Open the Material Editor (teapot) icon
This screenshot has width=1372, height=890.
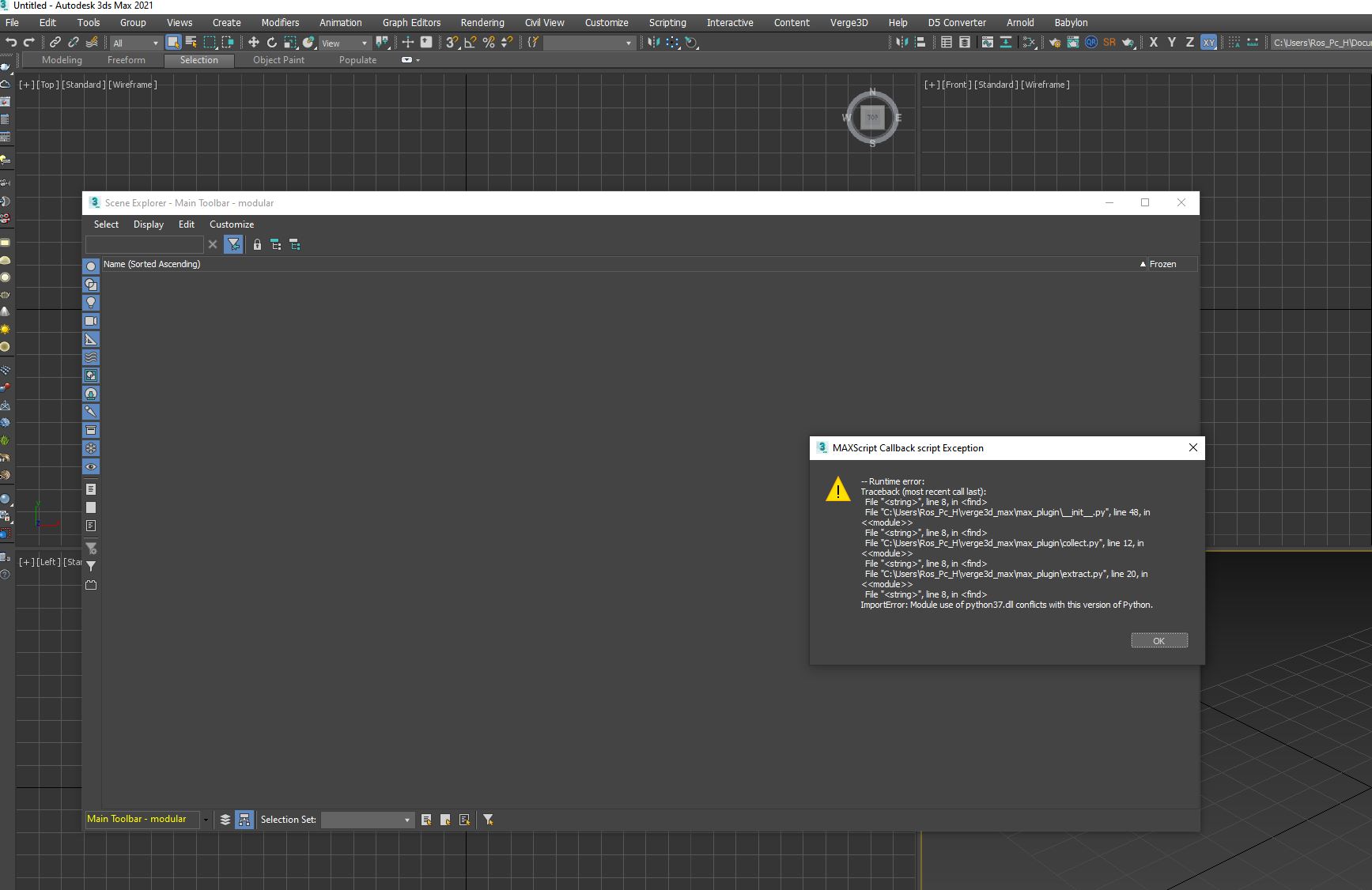pyautogui.click(x=1030, y=42)
